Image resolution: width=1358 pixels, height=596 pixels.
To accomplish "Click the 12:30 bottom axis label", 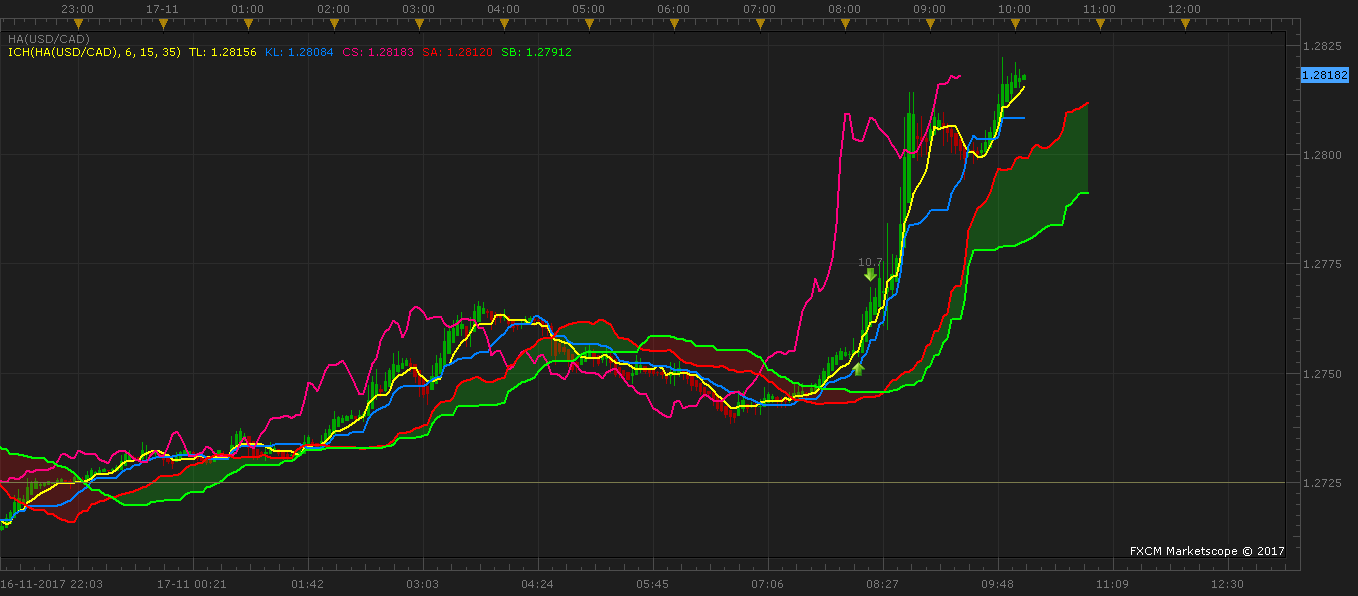I will pyautogui.click(x=1227, y=583).
